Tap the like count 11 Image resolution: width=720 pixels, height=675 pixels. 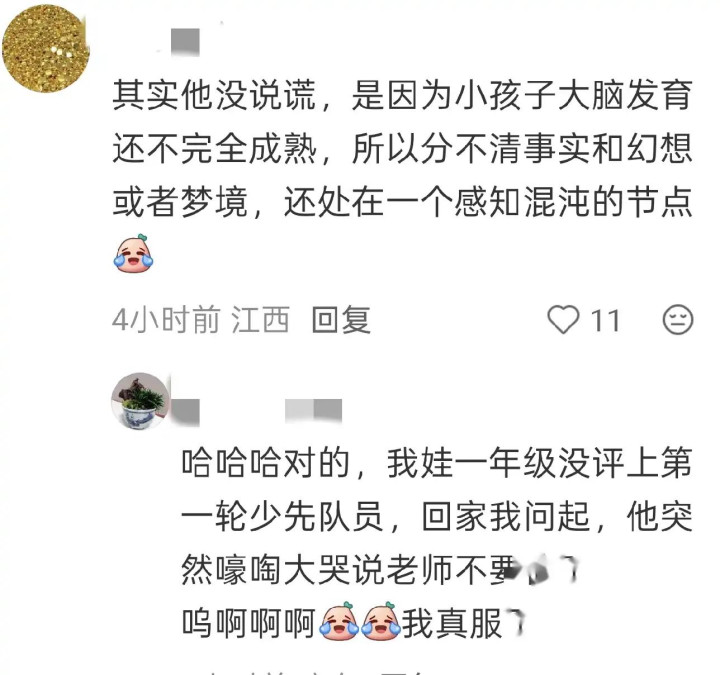point(605,320)
